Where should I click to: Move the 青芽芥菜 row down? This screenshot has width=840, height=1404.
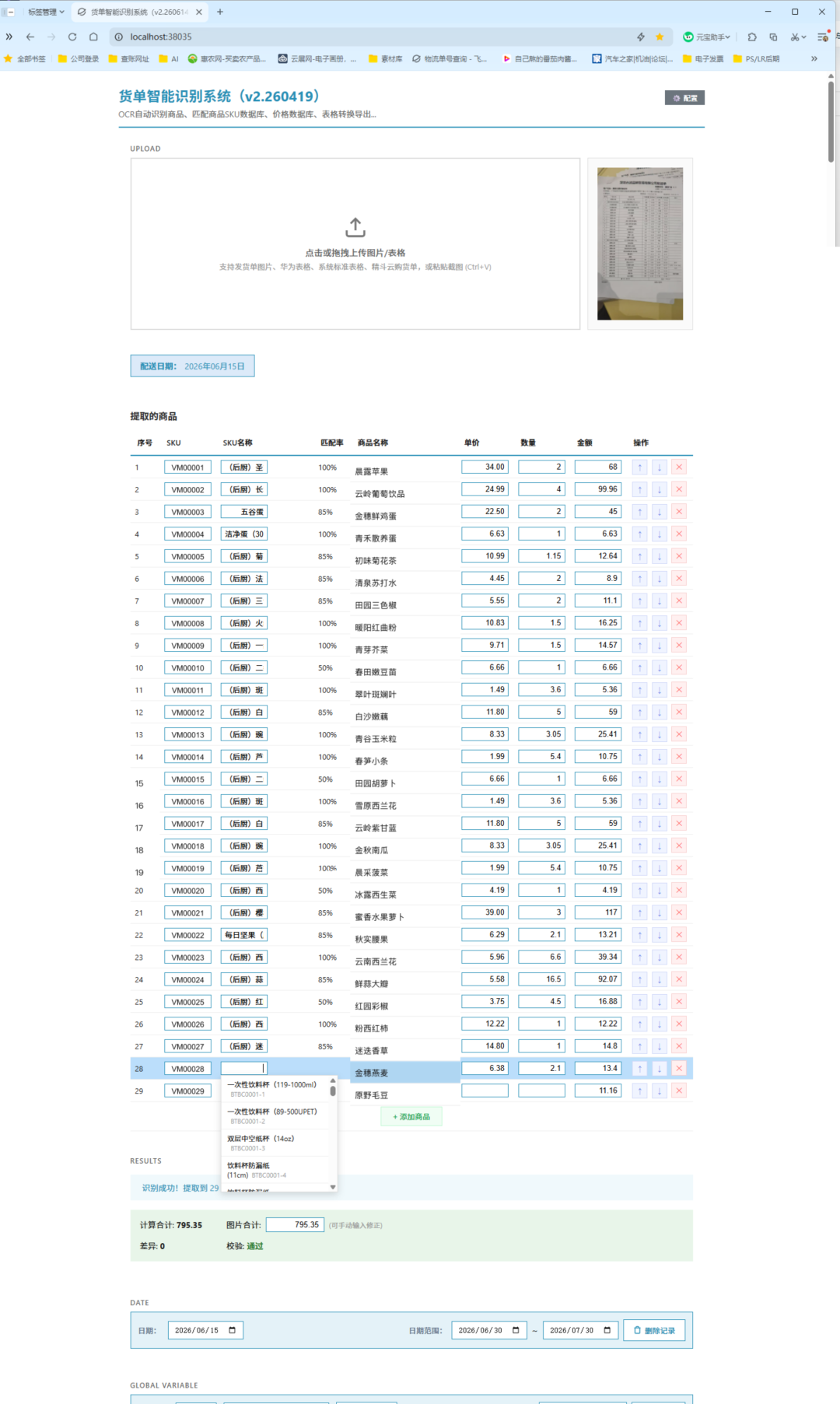click(660, 646)
